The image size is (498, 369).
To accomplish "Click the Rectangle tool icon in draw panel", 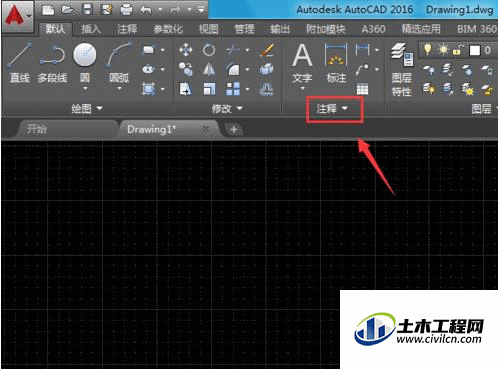I will click(x=148, y=50).
